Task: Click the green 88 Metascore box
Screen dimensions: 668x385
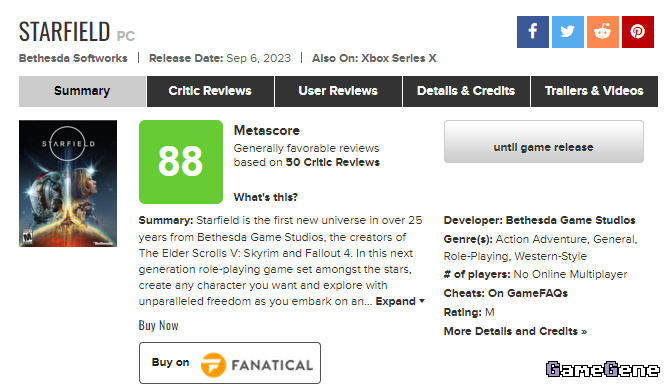Action: click(181, 162)
